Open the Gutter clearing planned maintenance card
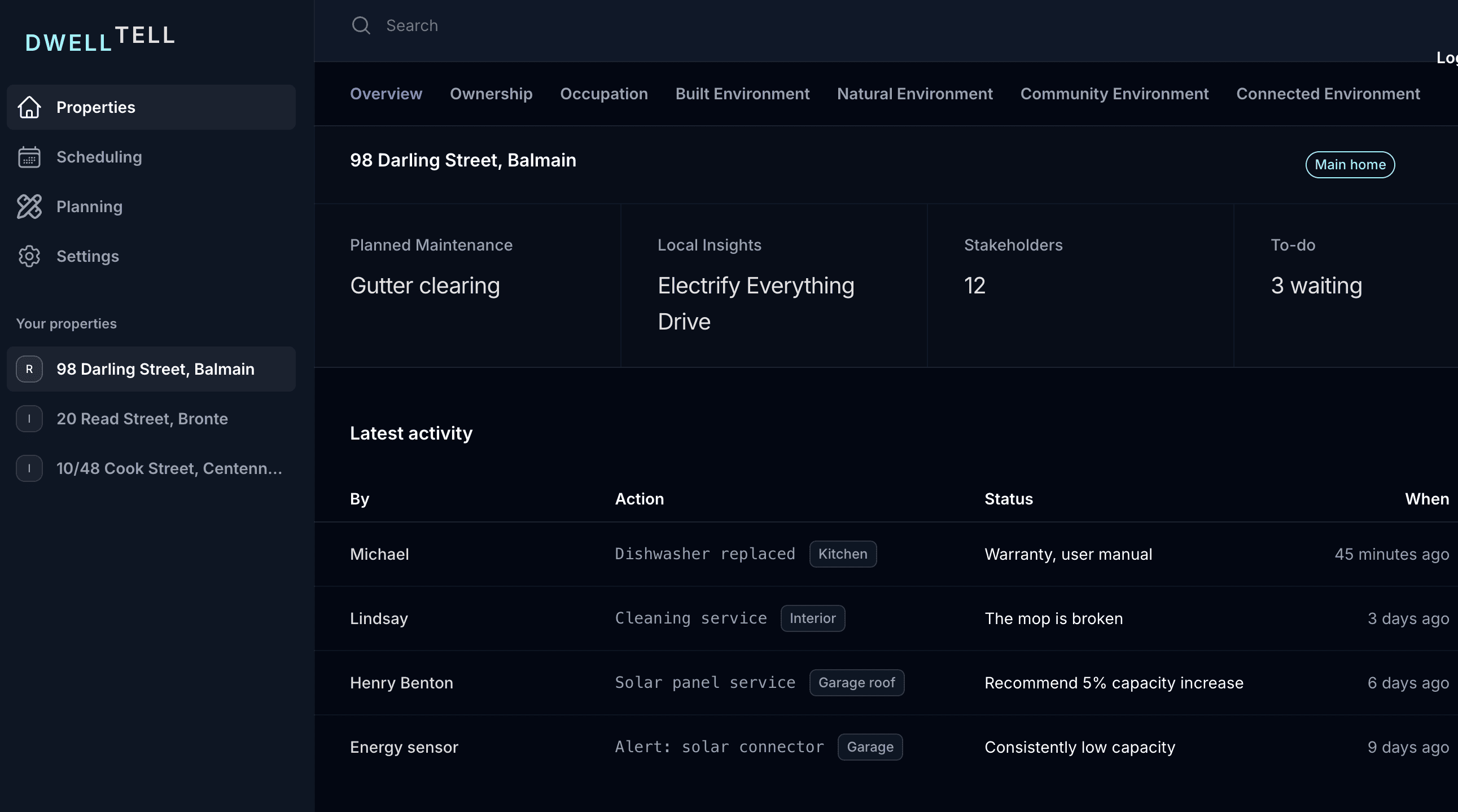Image resolution: width=1458 pixels, height=812 pixels. pyautogui.click(x=425, y=286)
